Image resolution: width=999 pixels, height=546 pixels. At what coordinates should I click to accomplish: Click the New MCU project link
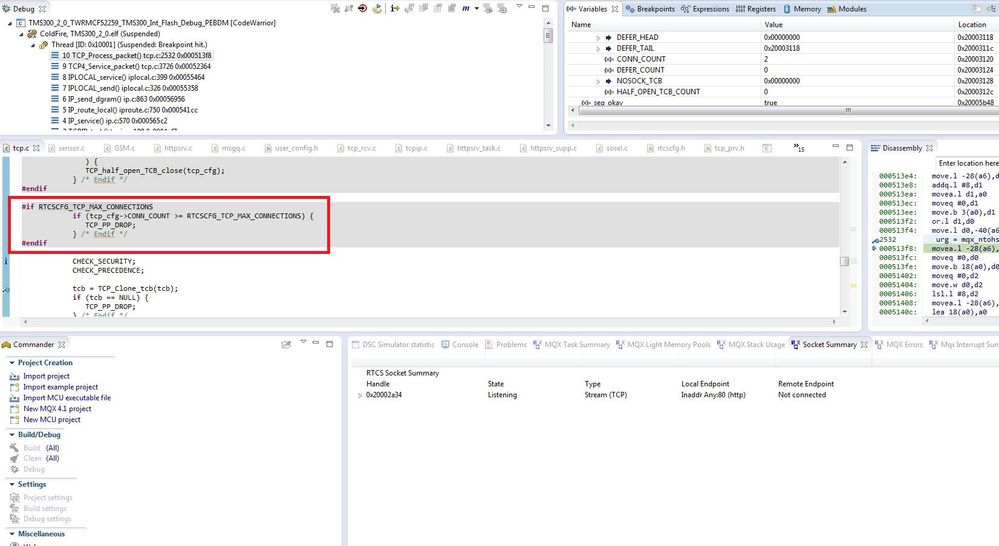(x=52, y=419)
